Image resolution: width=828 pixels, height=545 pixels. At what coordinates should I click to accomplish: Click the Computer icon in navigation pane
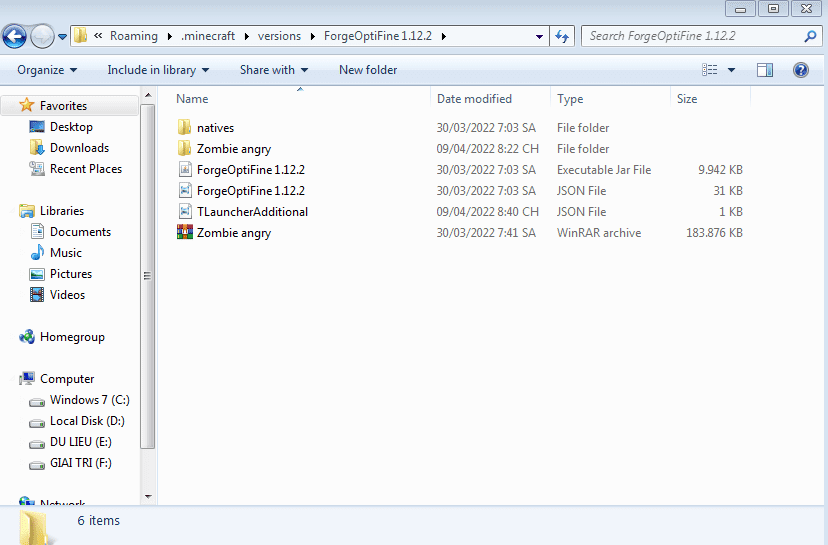click(x=27, y=379)
